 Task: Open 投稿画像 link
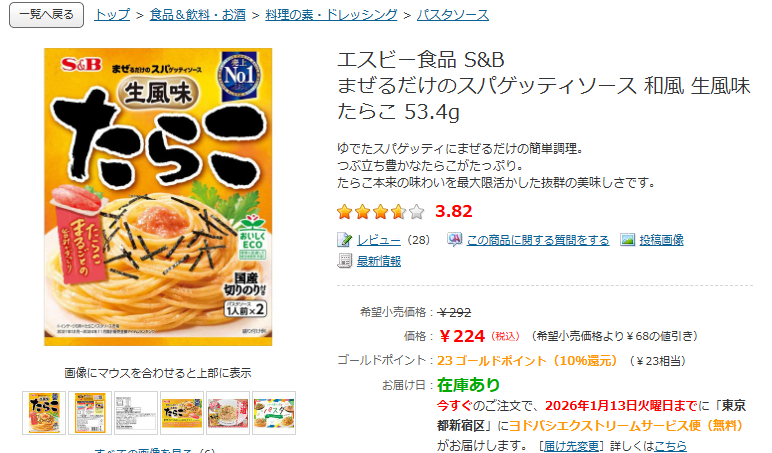pos(661,240)
